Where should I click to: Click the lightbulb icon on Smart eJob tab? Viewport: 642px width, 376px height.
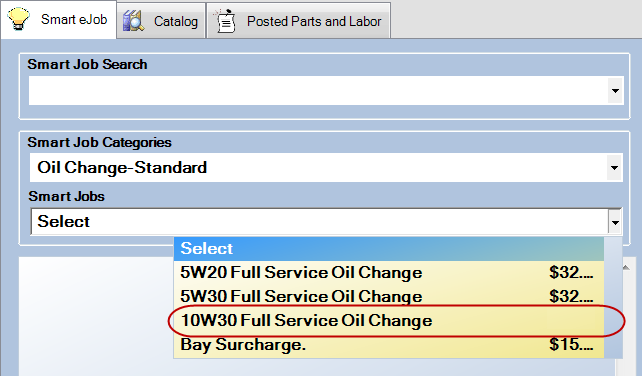tap(18, 19)
